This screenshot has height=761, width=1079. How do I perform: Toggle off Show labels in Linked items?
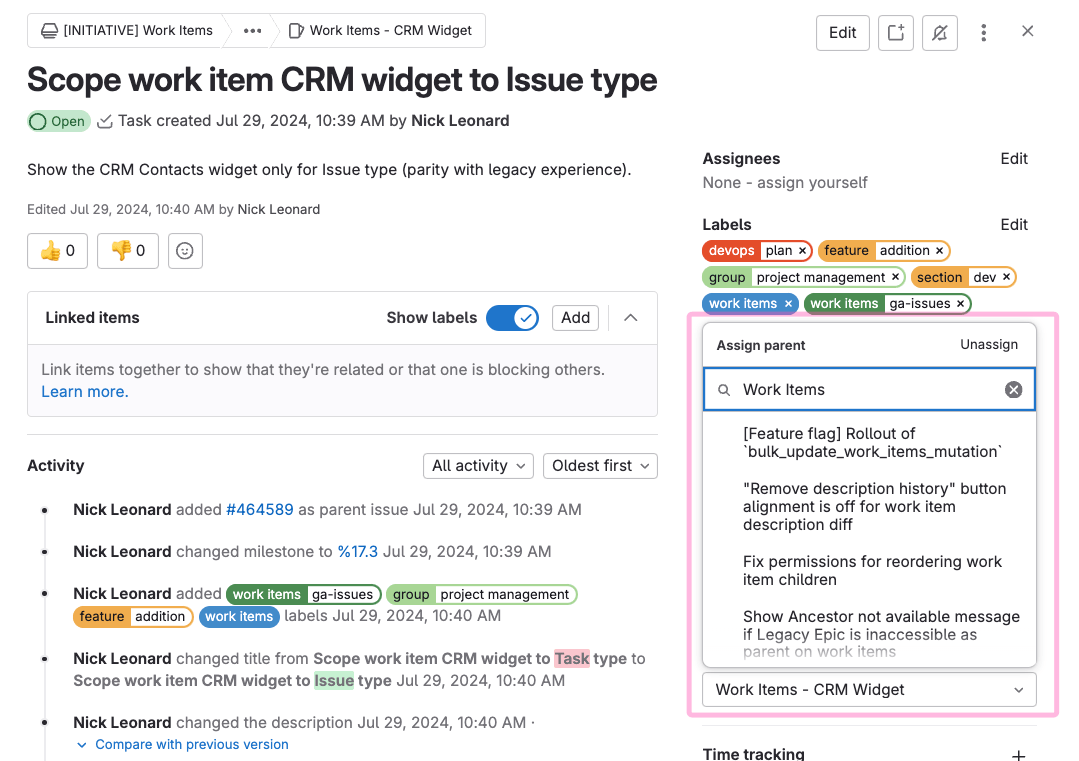[512, 317]
